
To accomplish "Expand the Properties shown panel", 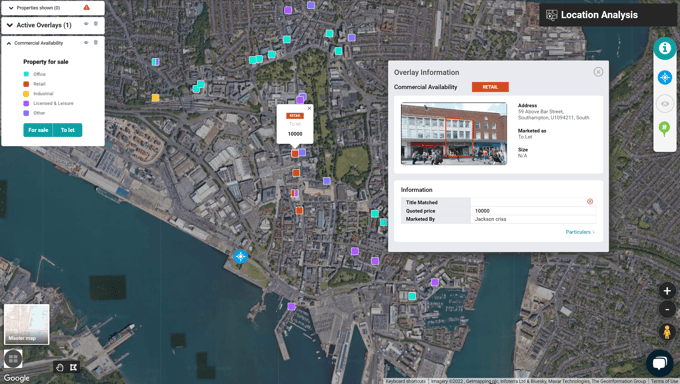I will point(11,8).
